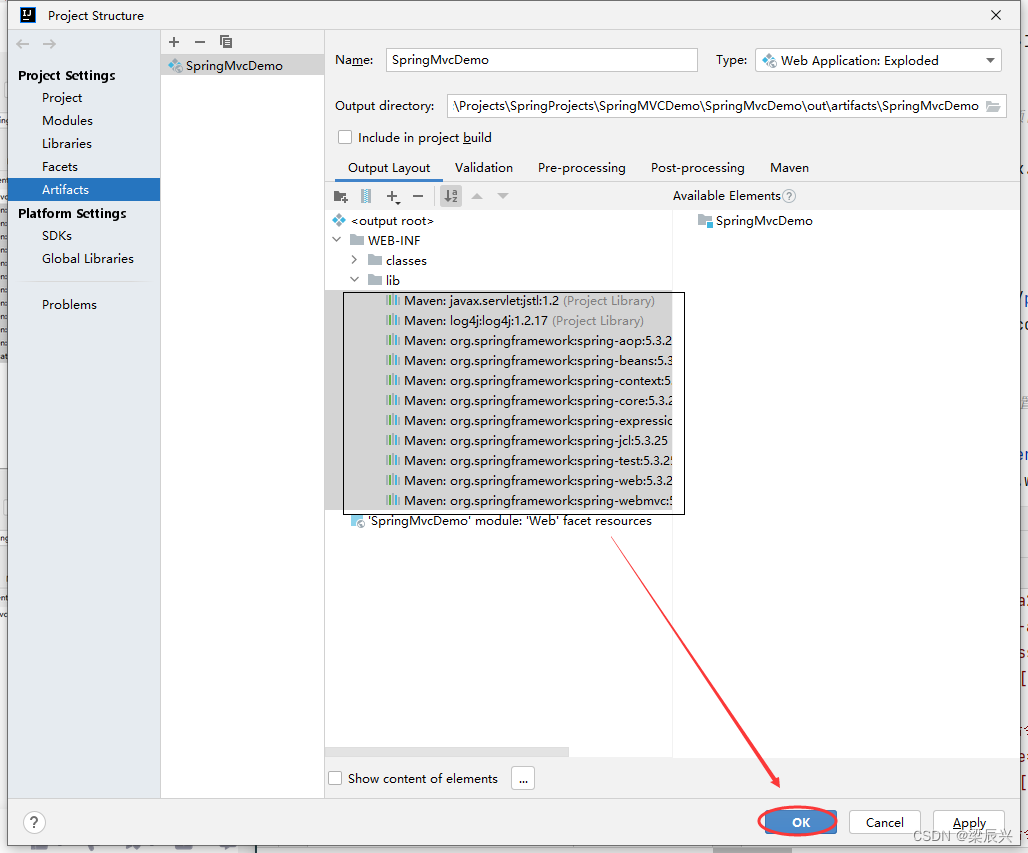Remove element with layout toolbar minus

pyautogui.click(x=418, y=196)
